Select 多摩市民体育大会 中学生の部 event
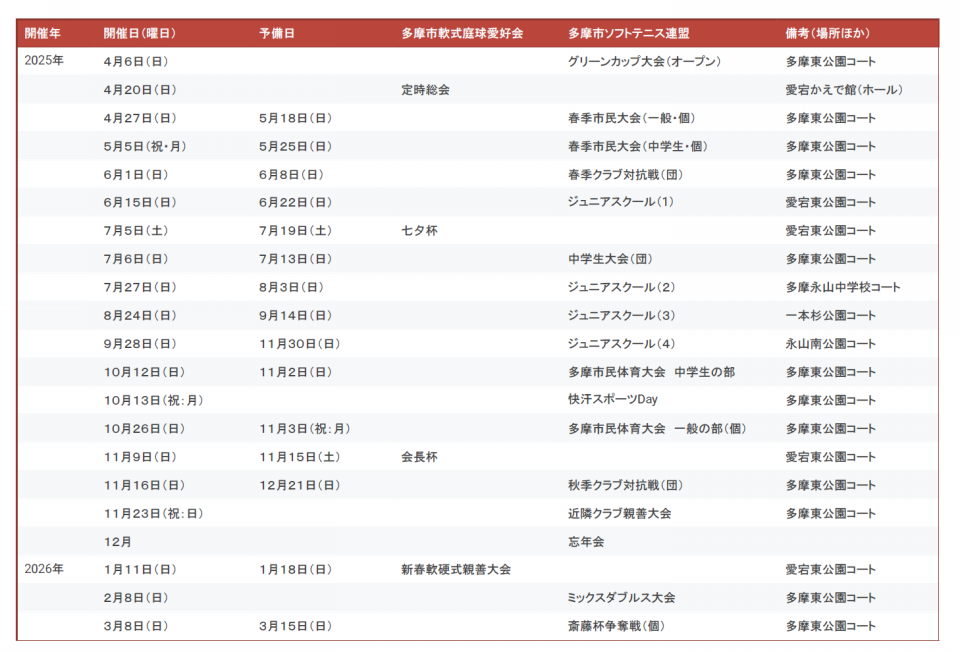The width and height of the screenshot is (960, 652). coord(651,372)
